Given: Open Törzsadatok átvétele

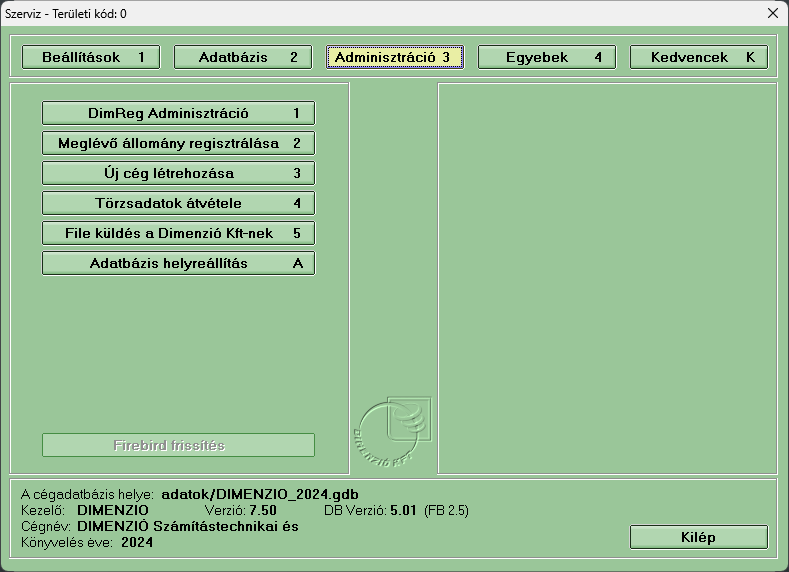Looking at the screenshot, I should coord(179,203).
